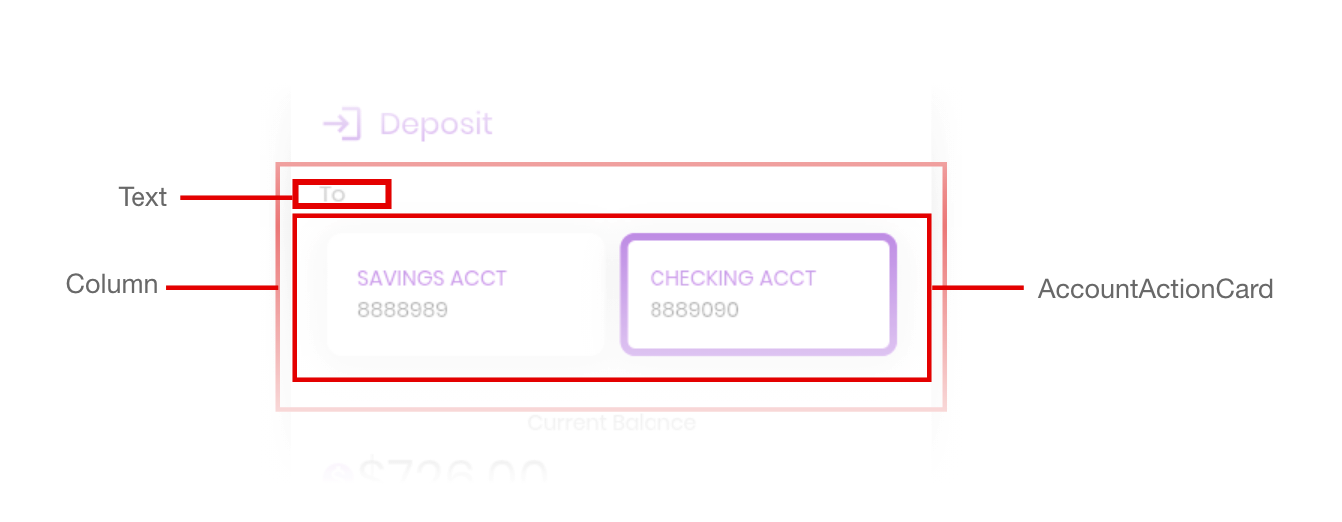Click the "Text" annotation label
The height and width of the screenshot is (522, 1342).
tap(143, 197)
